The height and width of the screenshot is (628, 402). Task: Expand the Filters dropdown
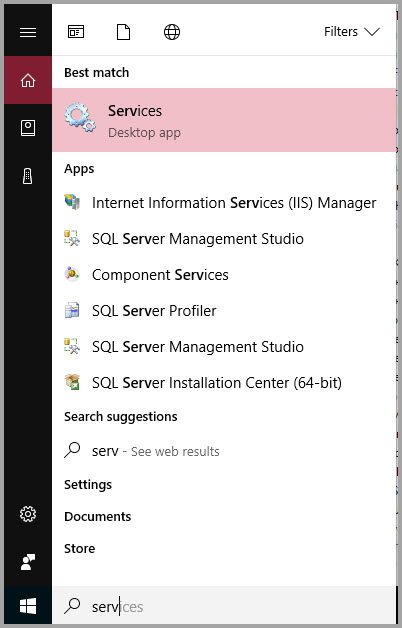pyautogui.click(x=352, y=32)
